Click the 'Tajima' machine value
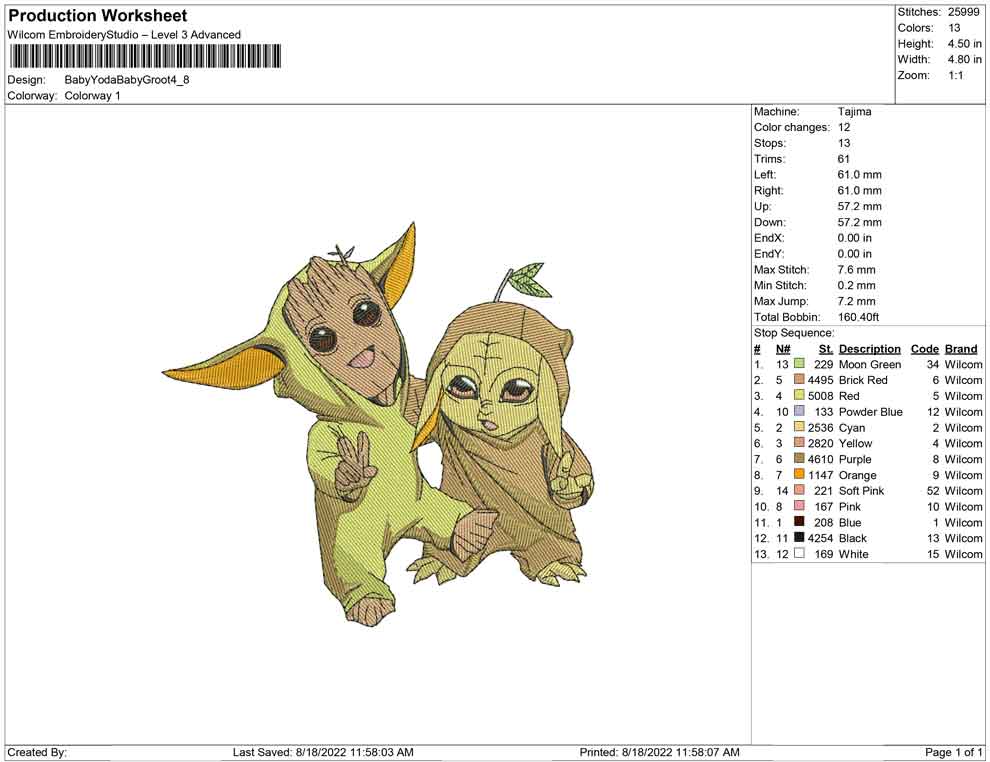 coord(854,112)
